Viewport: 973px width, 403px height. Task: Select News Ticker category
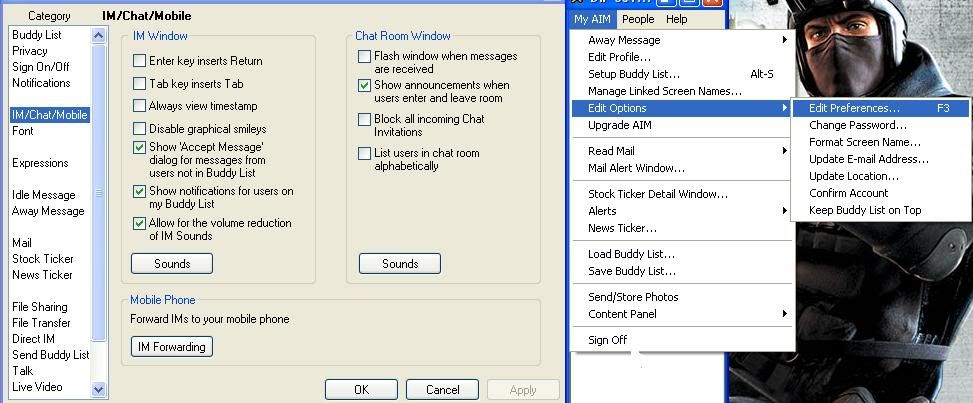click(42, 274)
